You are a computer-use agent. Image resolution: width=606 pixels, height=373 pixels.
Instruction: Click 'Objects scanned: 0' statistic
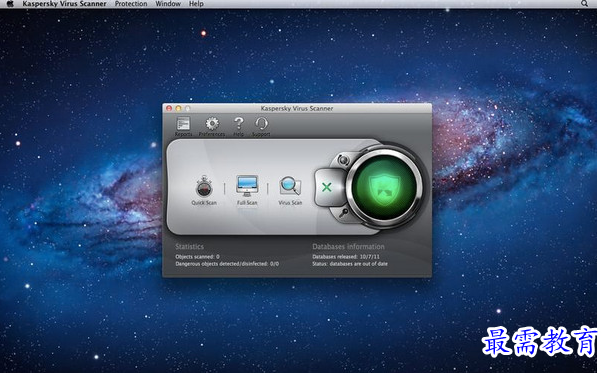197,257
